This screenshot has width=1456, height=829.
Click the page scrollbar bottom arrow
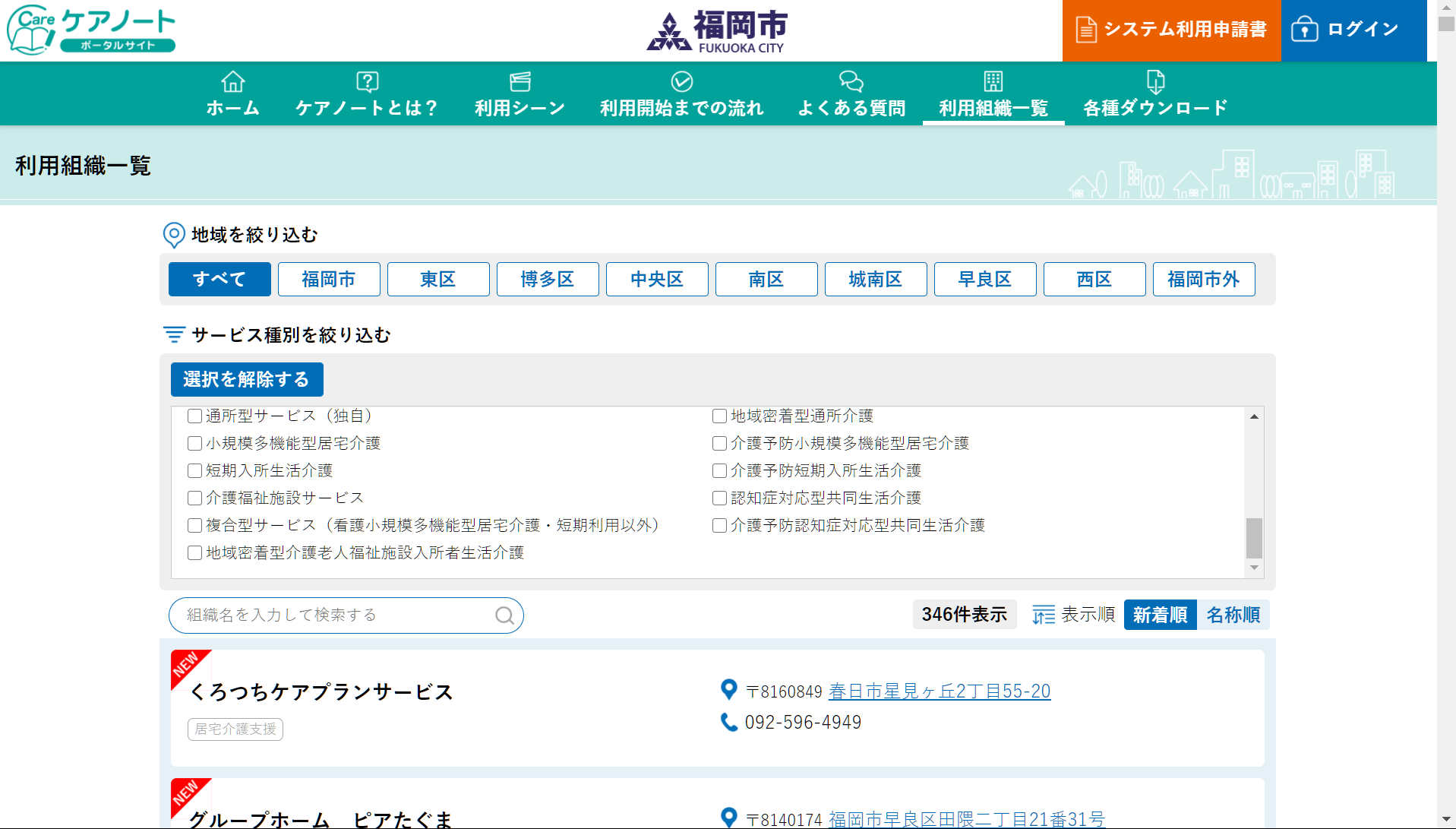pyautogui.click(x=1445, y=820)
